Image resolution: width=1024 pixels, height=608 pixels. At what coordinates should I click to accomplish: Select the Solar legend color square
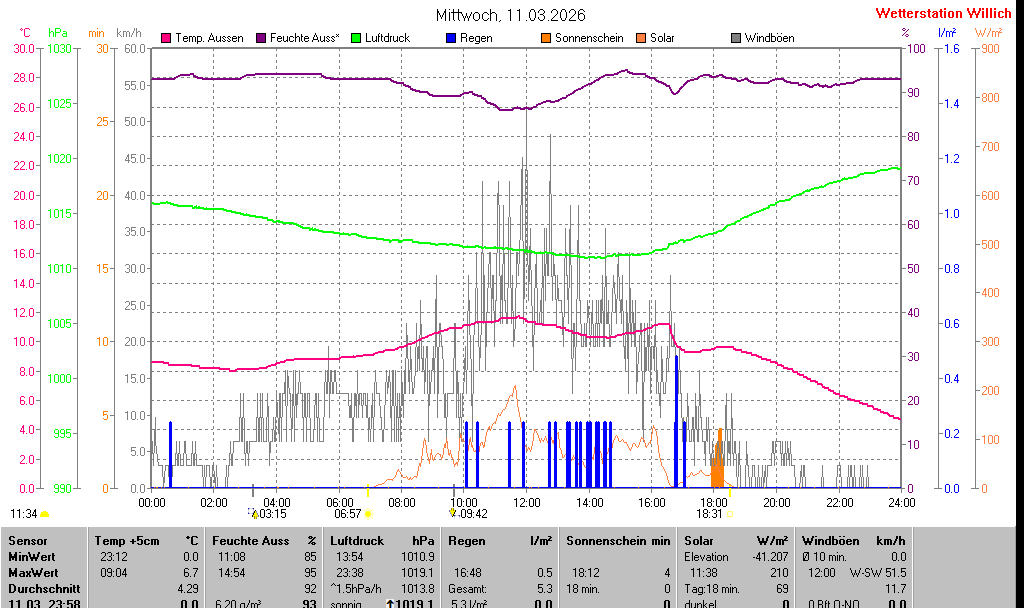(x=641, y=38)
